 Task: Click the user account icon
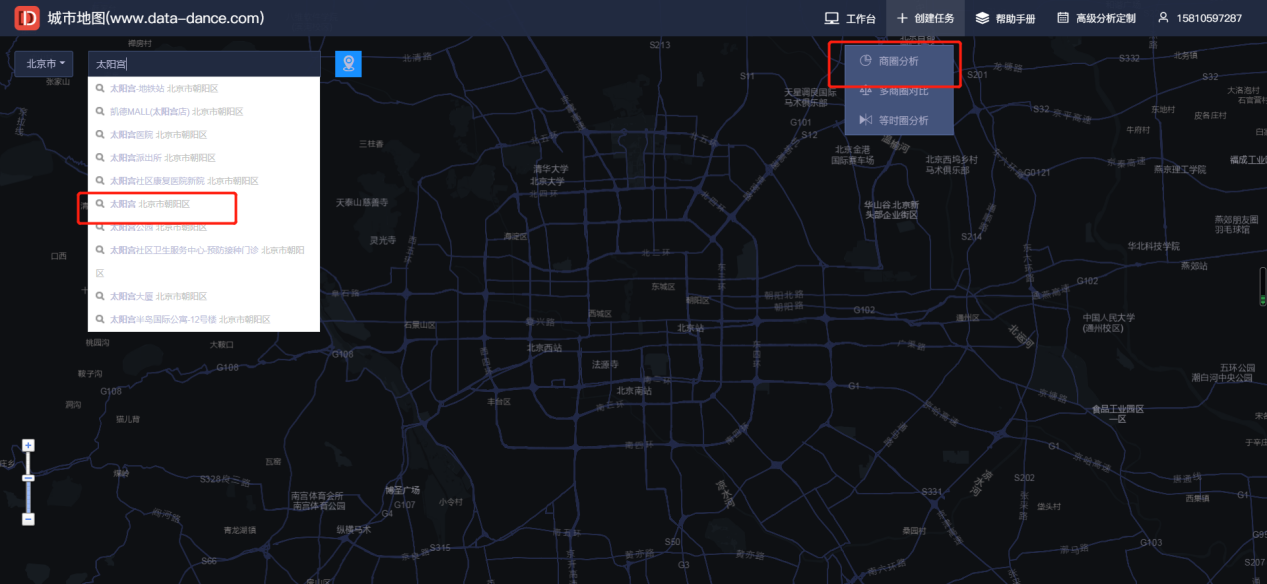[1163, 18]
